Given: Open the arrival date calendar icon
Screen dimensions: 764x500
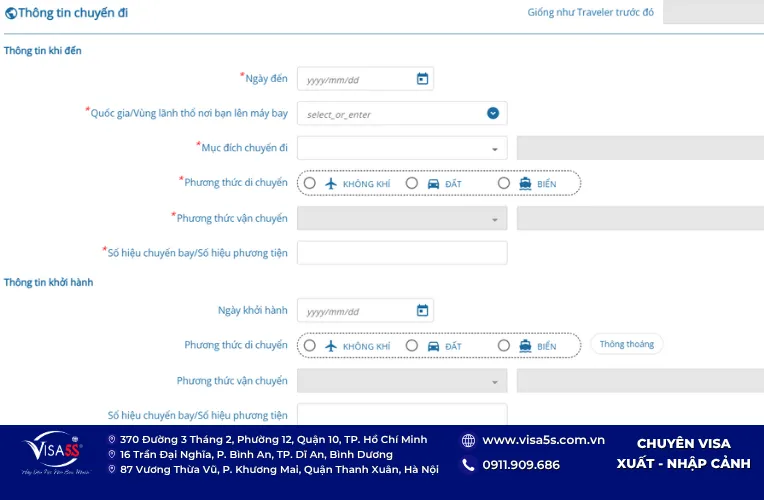Looking at the screenshot, I should (422, 78).
